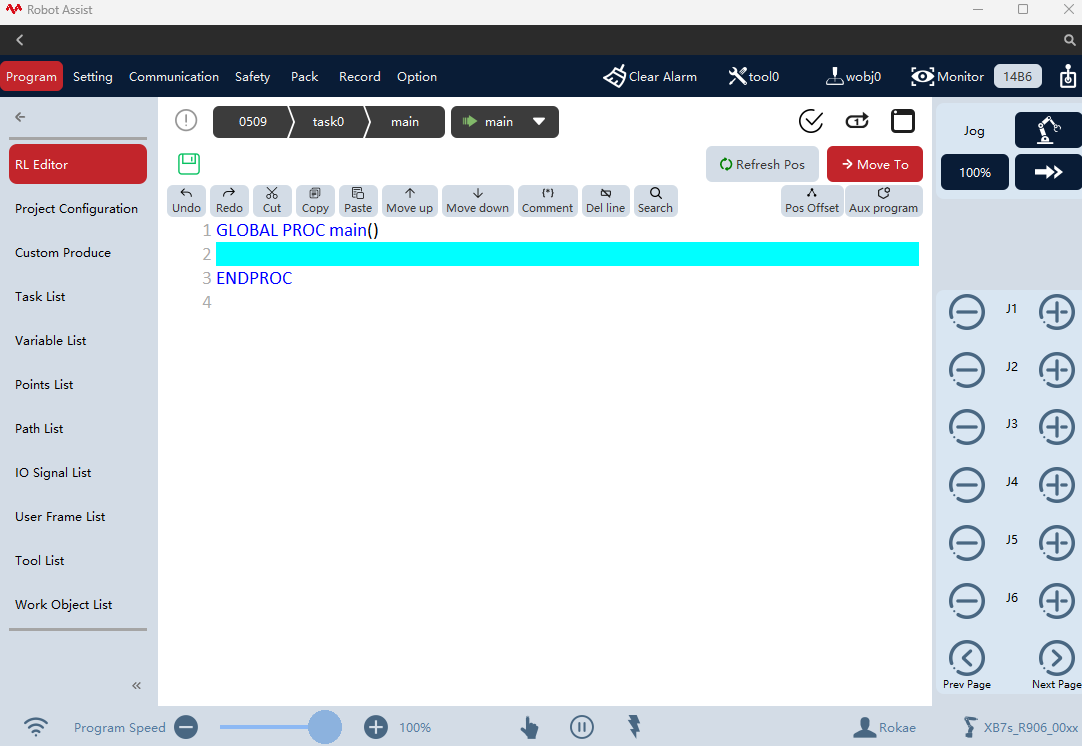Collapse the left sidebar with double chevron
The image size is (1082, 746).
(x=136, y=685)
